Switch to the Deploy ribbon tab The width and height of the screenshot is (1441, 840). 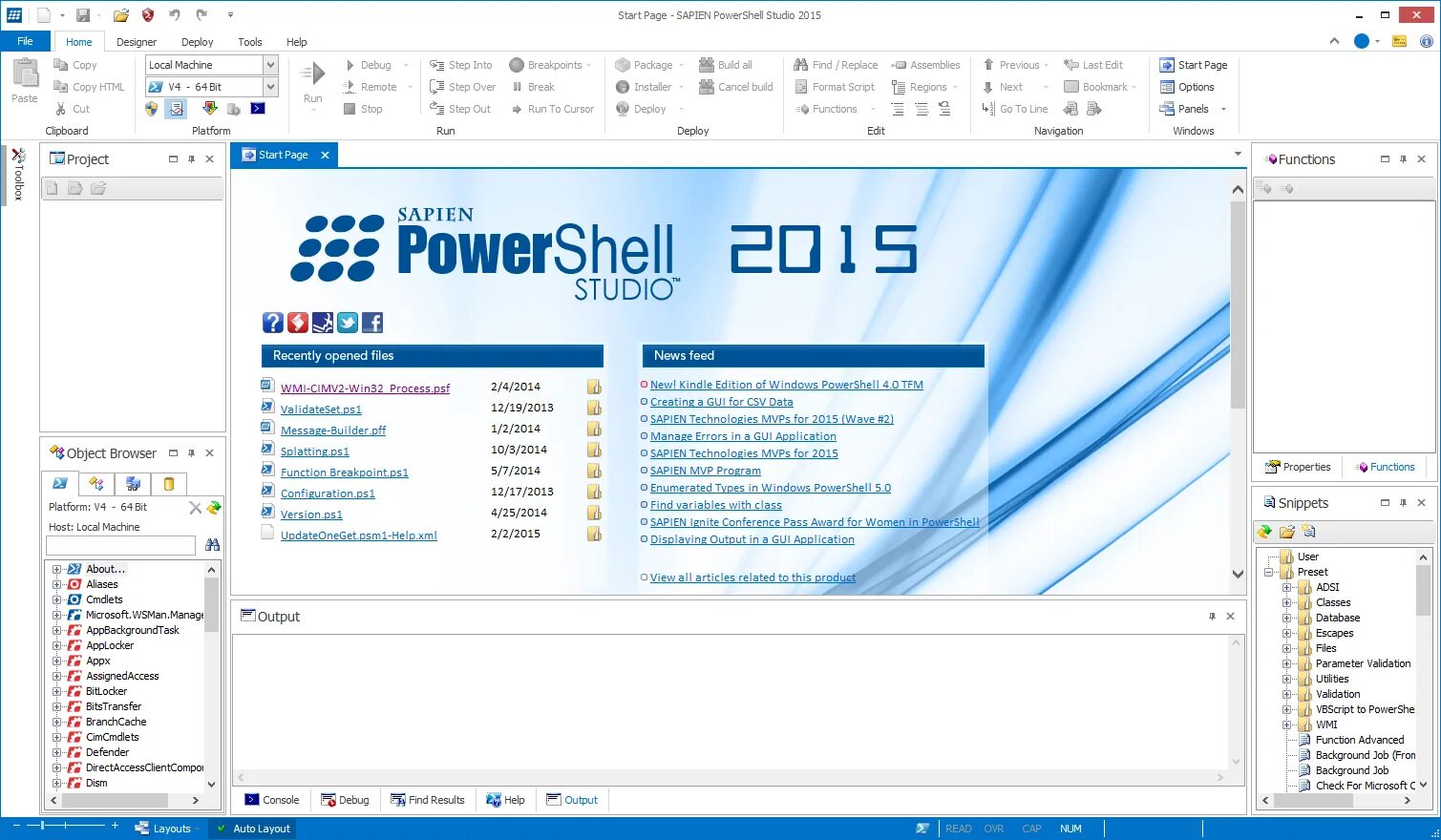(x=198, y=42)
